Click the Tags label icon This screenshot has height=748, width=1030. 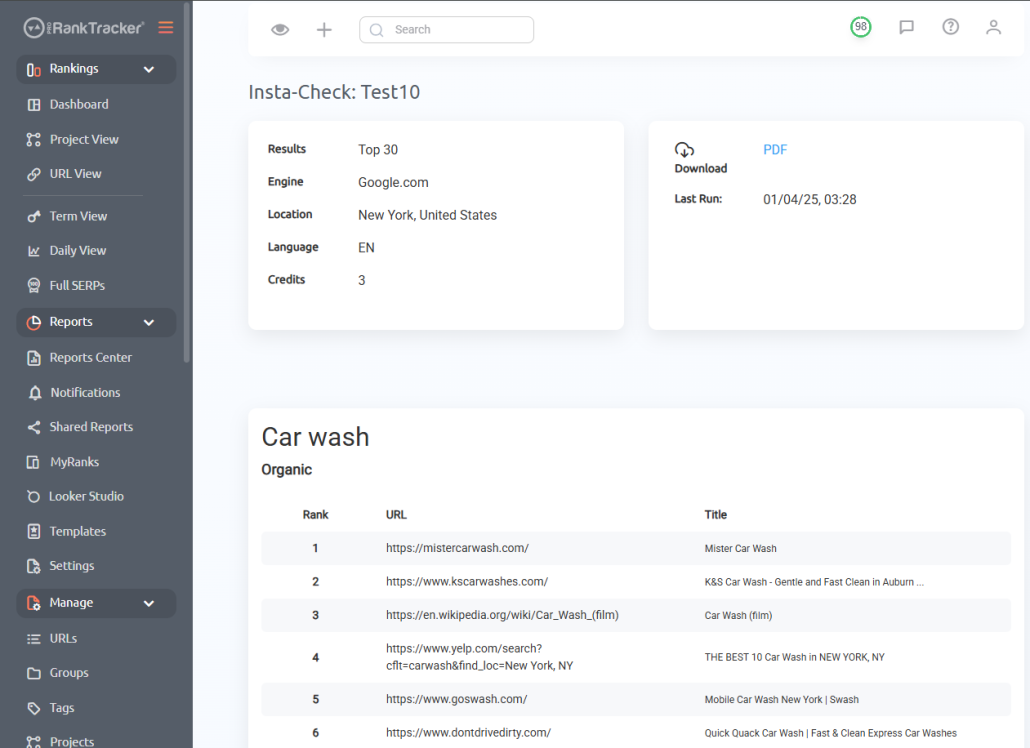(x=34, y=708)
